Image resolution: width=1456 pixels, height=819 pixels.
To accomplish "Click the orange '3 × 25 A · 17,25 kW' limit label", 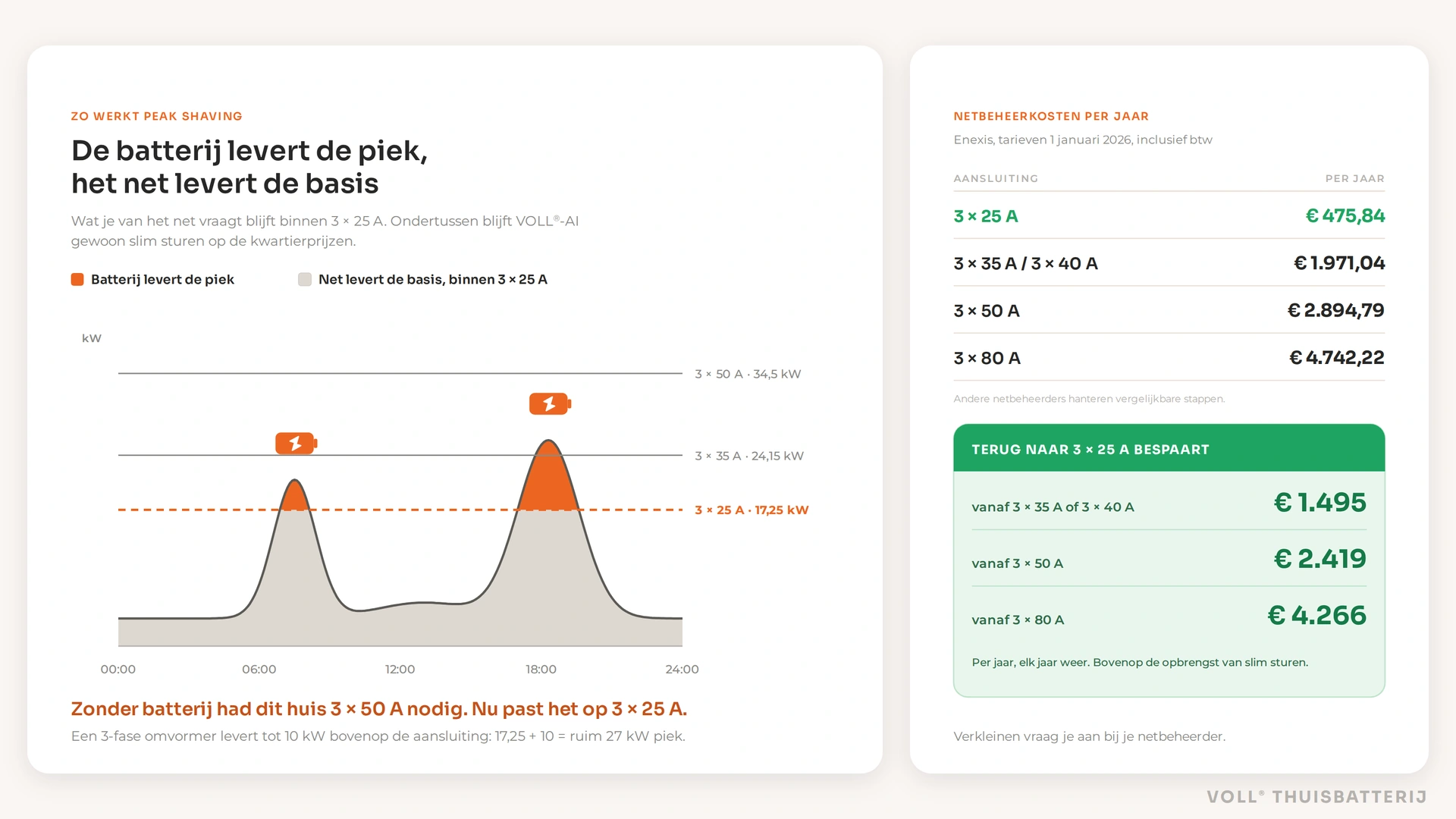I will (752, 510).
